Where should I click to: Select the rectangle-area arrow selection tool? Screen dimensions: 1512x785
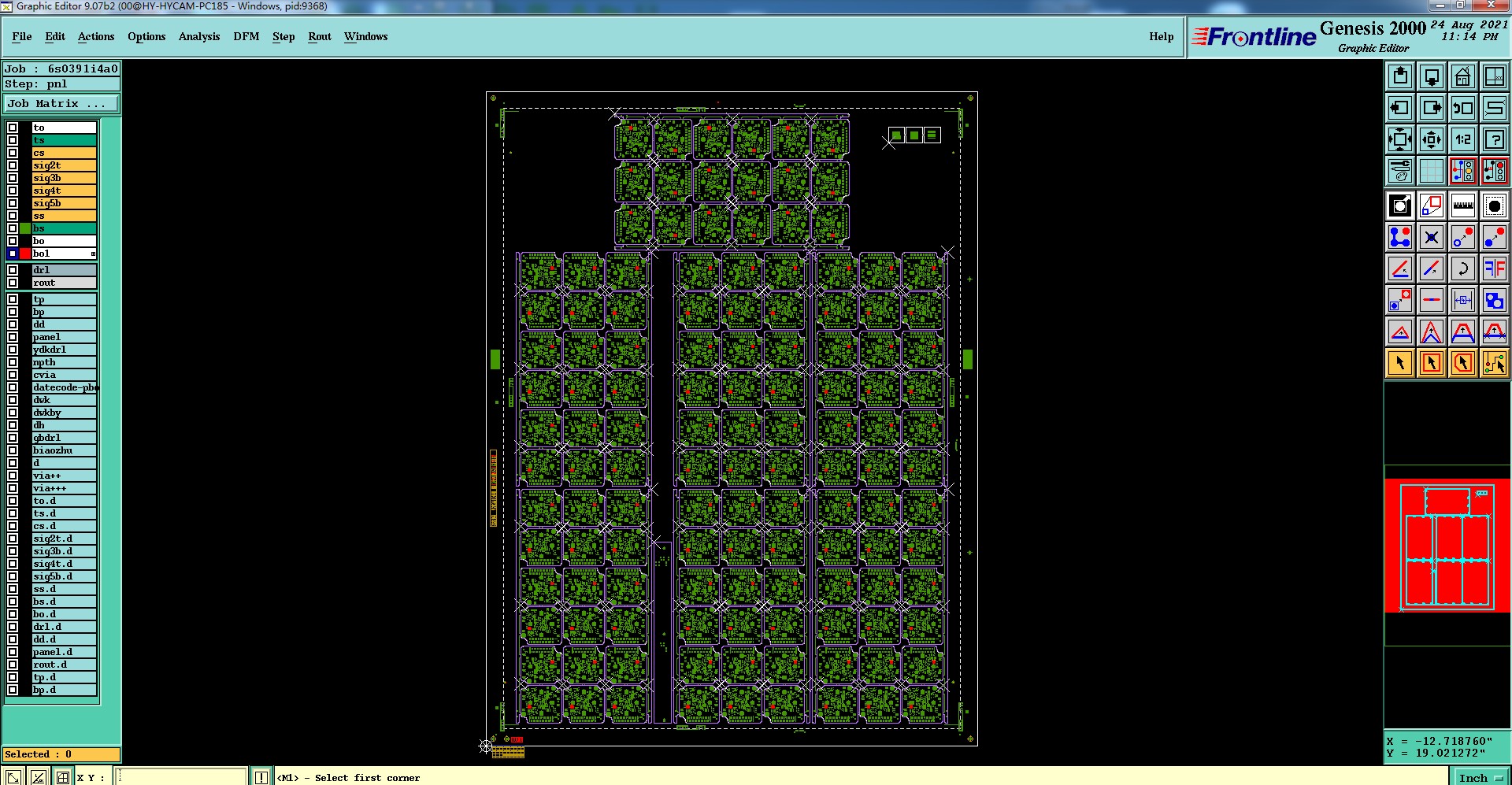pos(1432,363)
